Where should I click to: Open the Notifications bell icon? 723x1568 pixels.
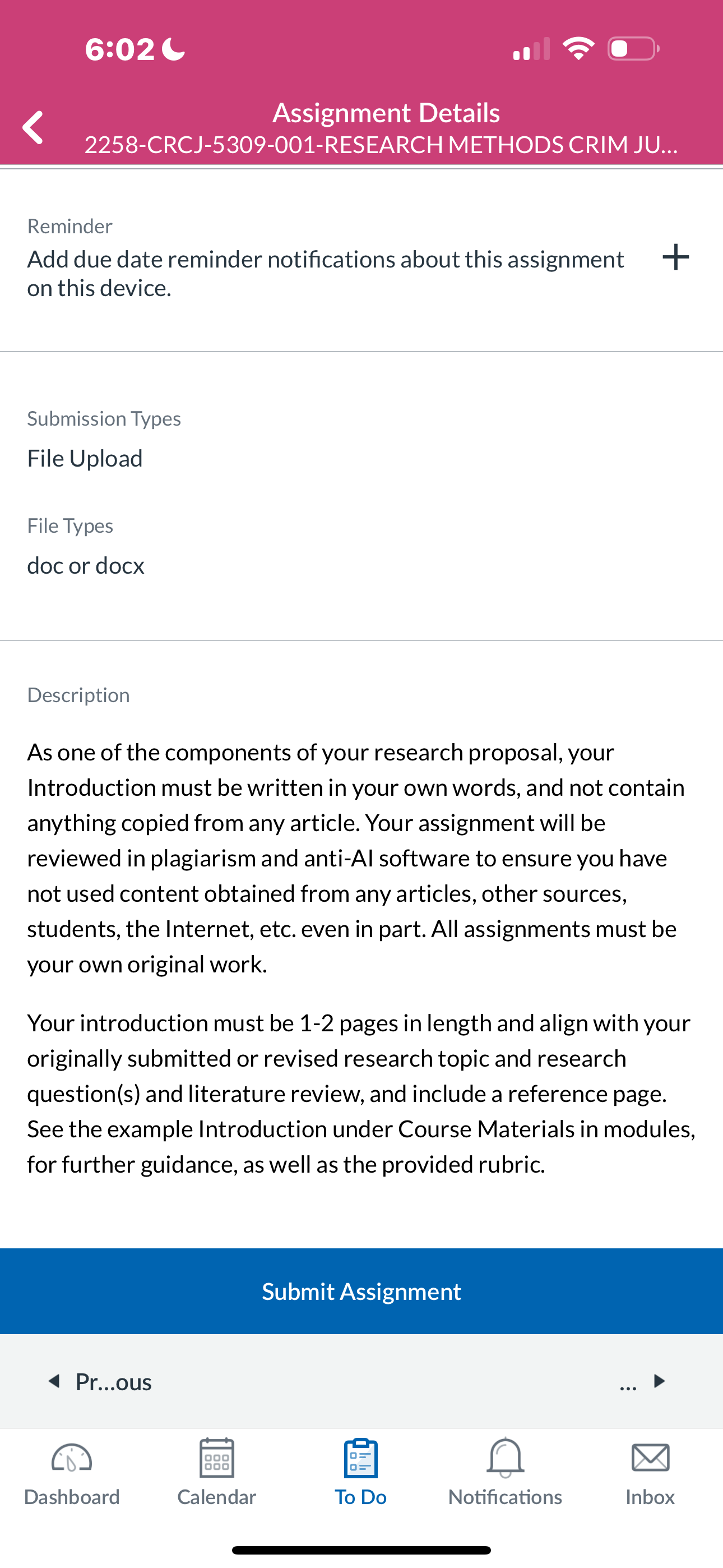pyautogui.click(x=505, y=1458)
